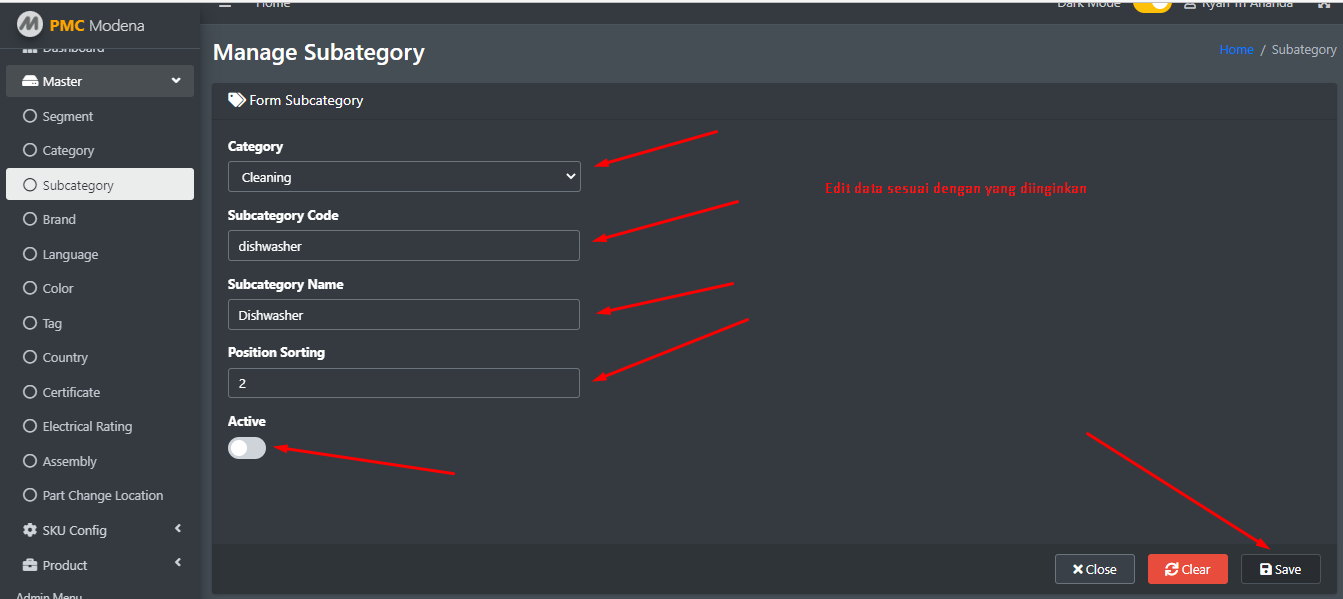Screen dimensions: 1343x599
Task: Open the Category dropdown showing Cleaning
Action: coord(404,177)
